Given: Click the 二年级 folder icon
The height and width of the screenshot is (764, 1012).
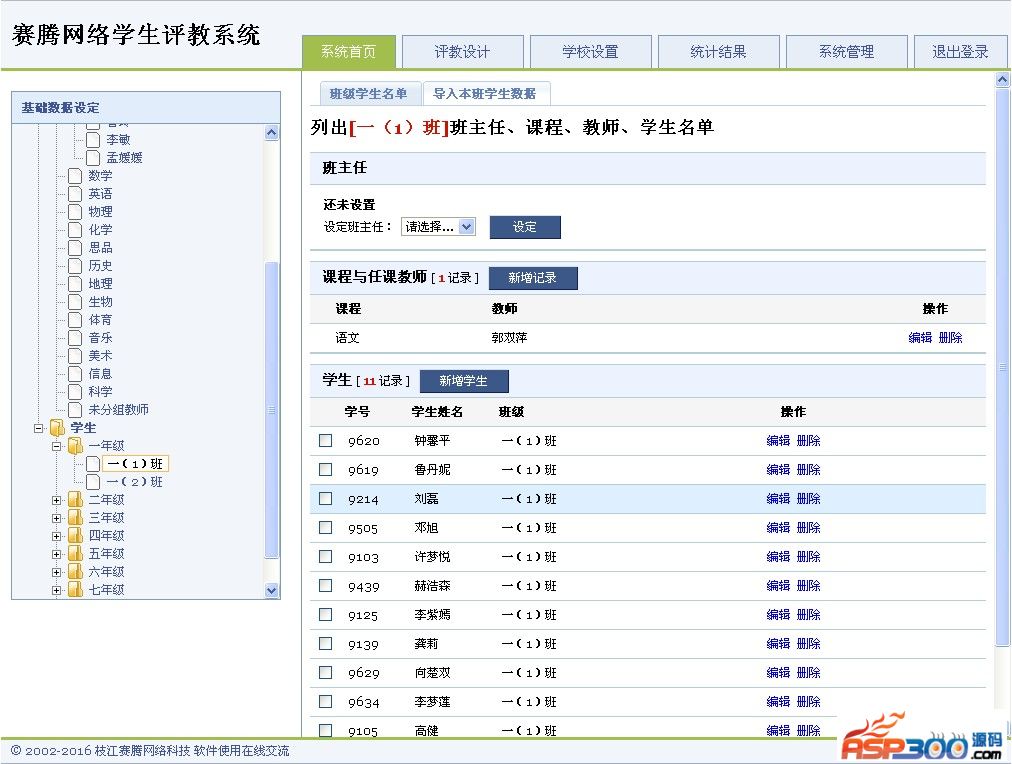Looking at the screenshot, I should click(x=75, y=500).
